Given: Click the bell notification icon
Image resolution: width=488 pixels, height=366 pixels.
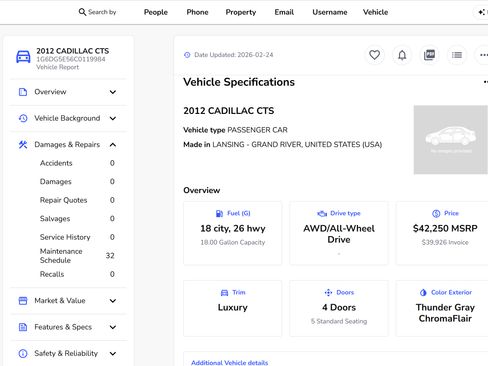Looking at the screenshot, I should (402, 55).
